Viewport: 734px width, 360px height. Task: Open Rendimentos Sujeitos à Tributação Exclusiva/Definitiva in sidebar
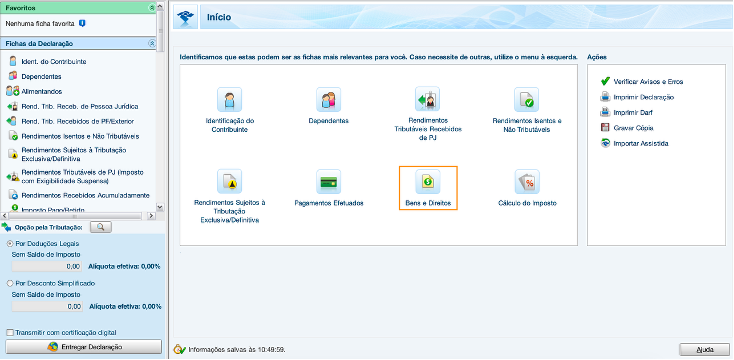point(74,155)
